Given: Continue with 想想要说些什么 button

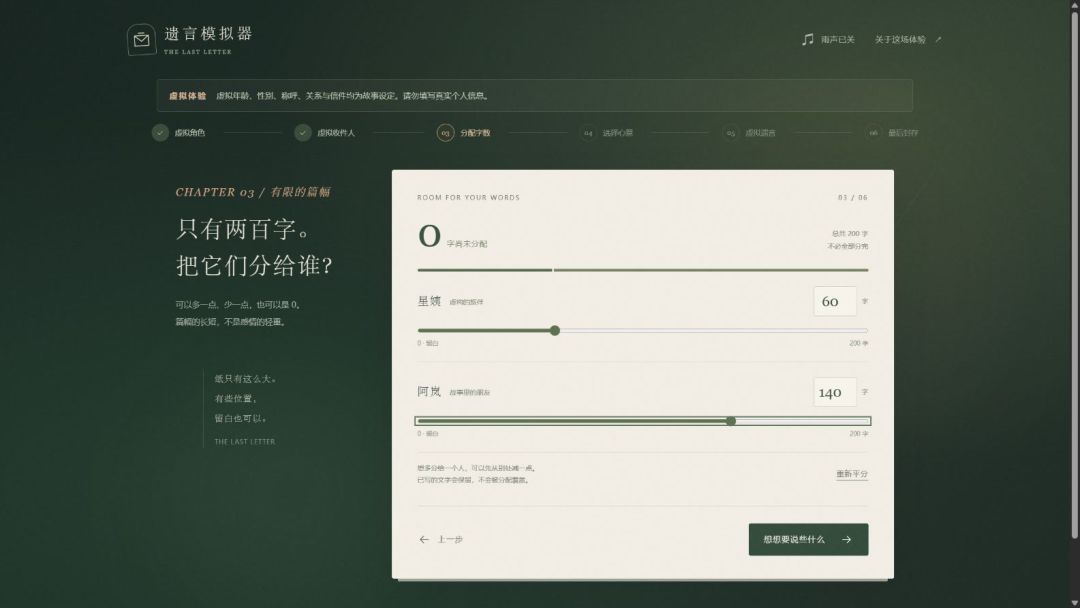Looking at the screenshot, I should (x=809, y=539).
